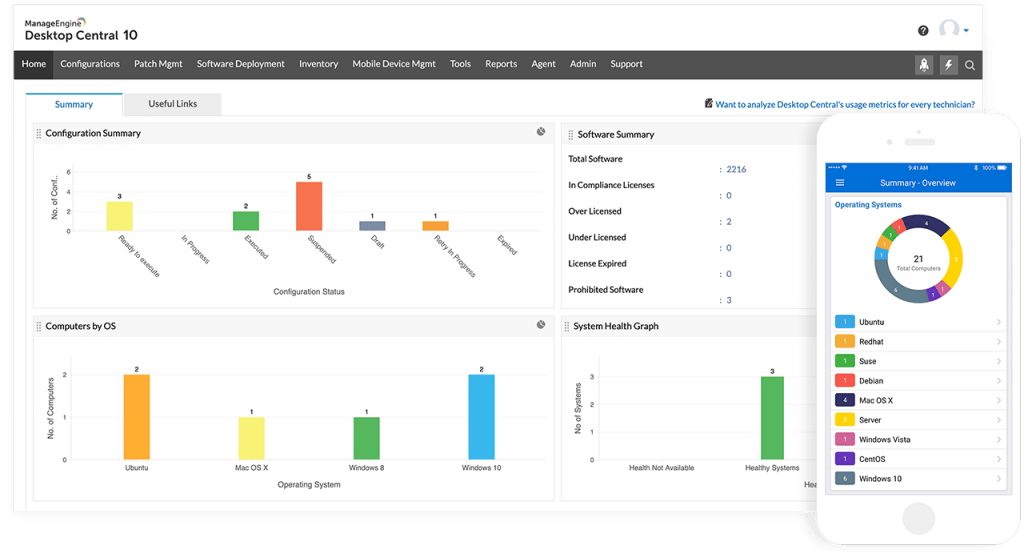The width and height of the screenshot is (1024, 558).
Task: Click the Total Software count 2216
Action: 736,170
